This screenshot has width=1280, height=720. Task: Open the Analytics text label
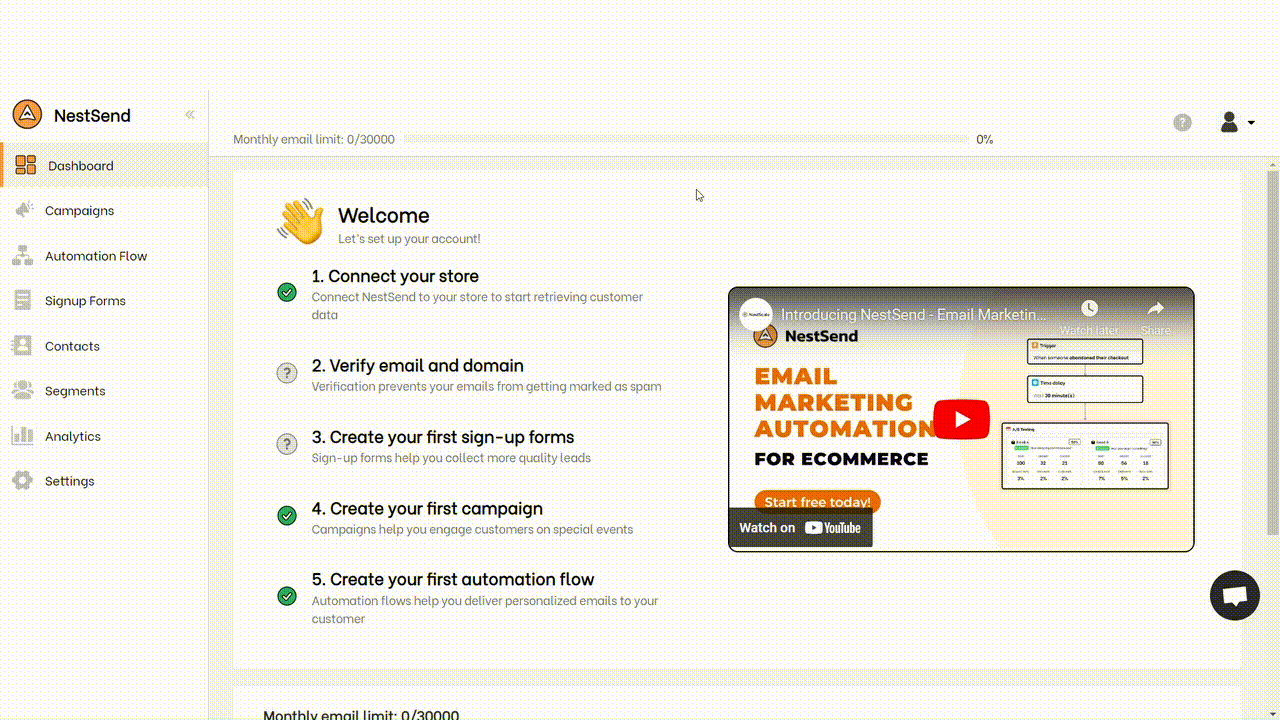(73, 436)
